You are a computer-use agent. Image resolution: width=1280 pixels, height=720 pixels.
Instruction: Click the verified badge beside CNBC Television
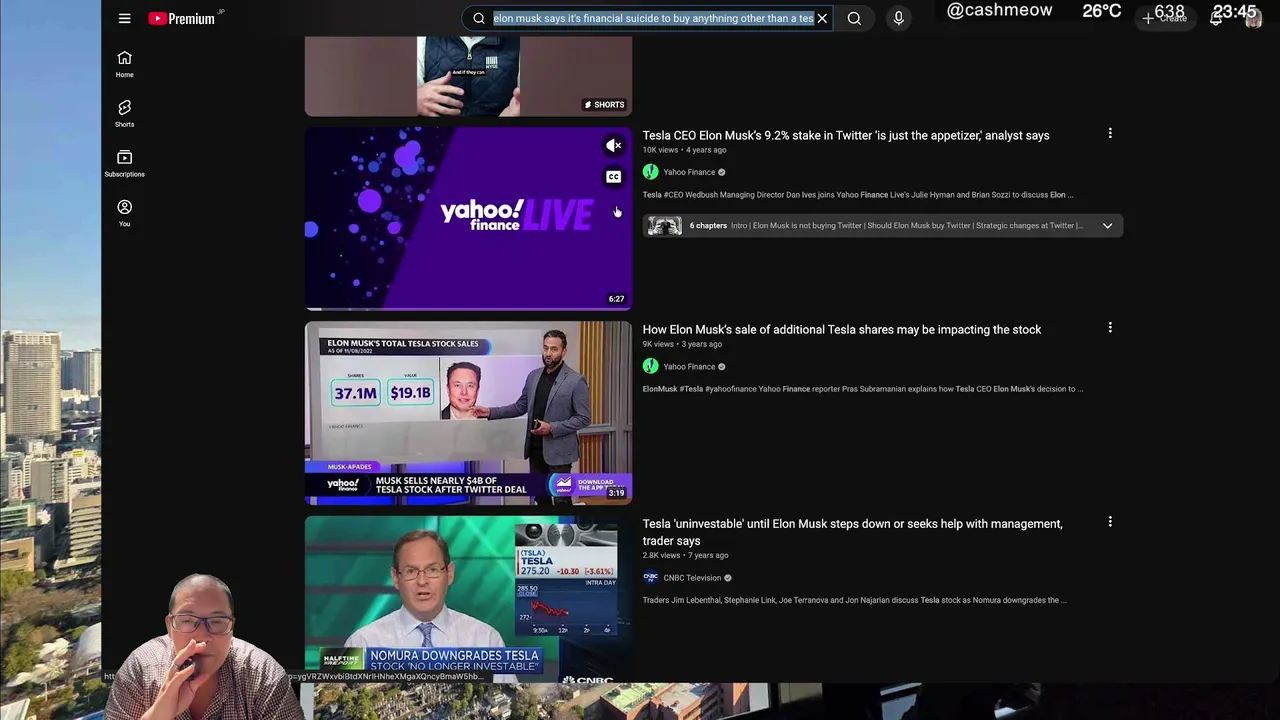pos(727,578)
